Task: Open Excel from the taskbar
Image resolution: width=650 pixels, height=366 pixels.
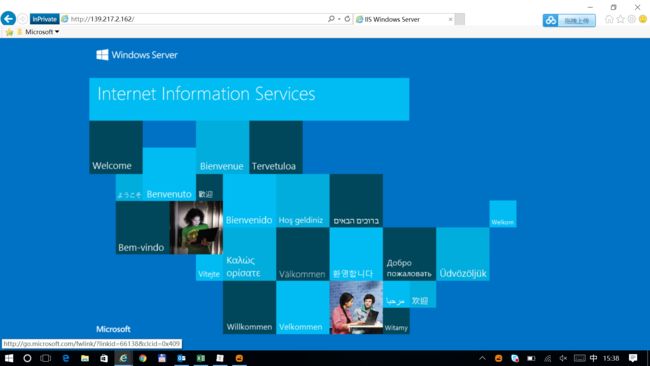Action: (x=201, y=358)
